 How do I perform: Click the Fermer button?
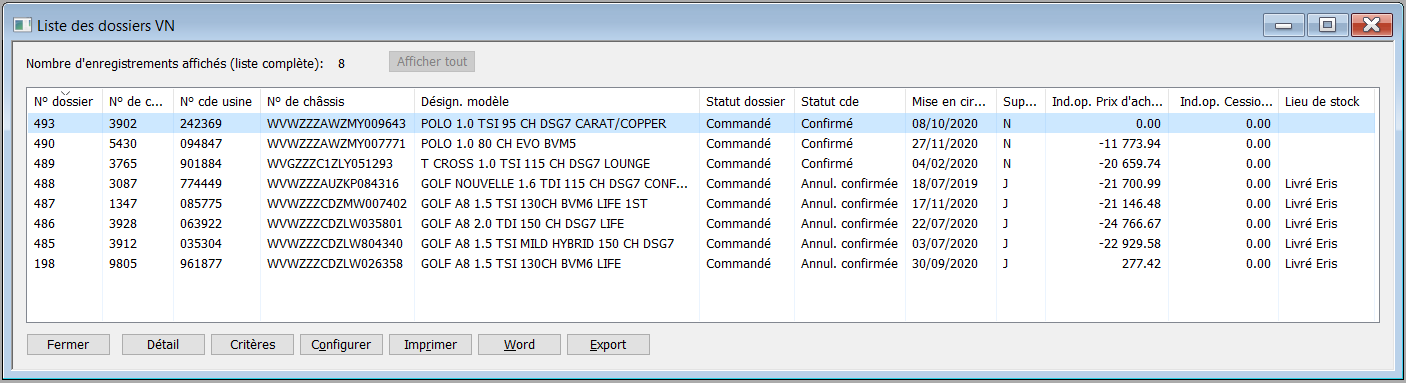(x=69, y=344)
